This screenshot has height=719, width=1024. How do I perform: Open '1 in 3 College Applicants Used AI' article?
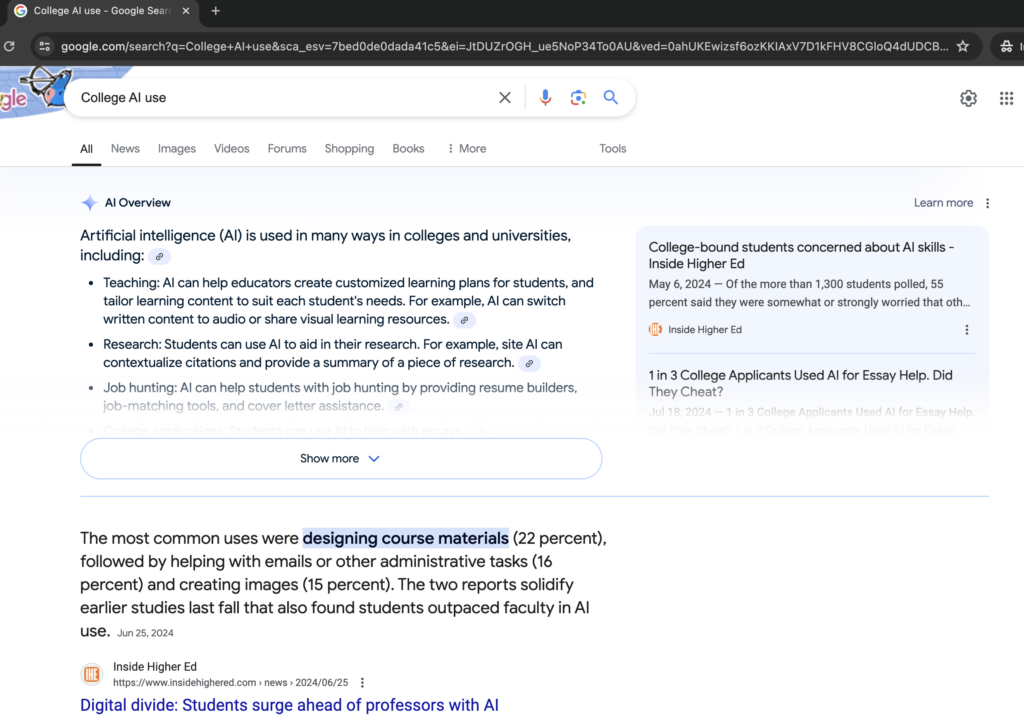pos(800,383)
